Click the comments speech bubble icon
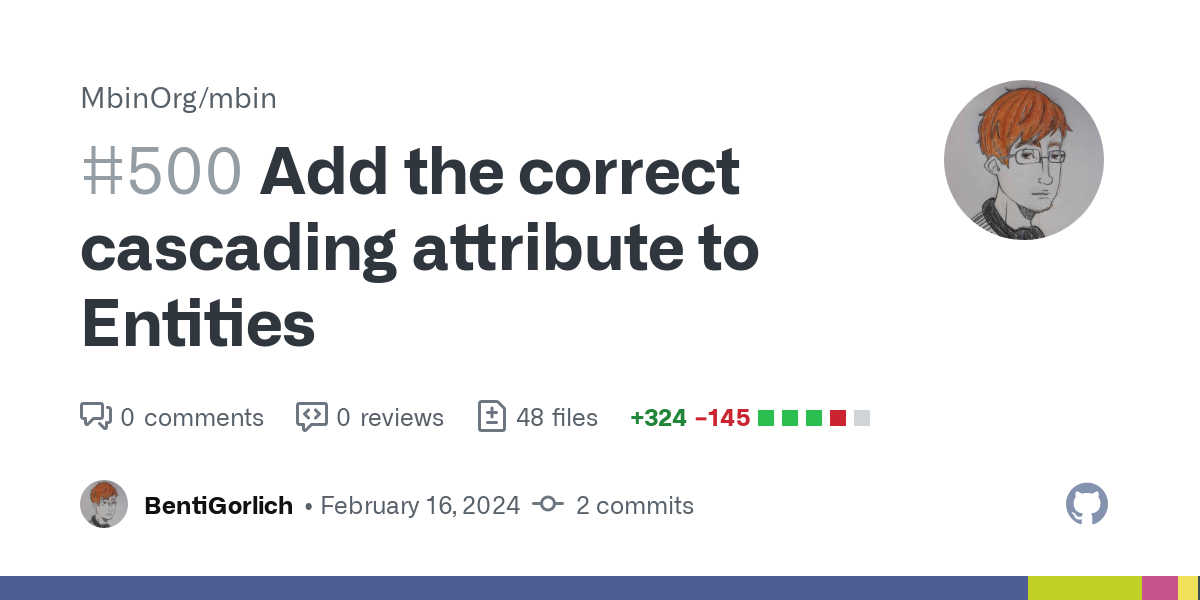 click(x=95, y=416)
